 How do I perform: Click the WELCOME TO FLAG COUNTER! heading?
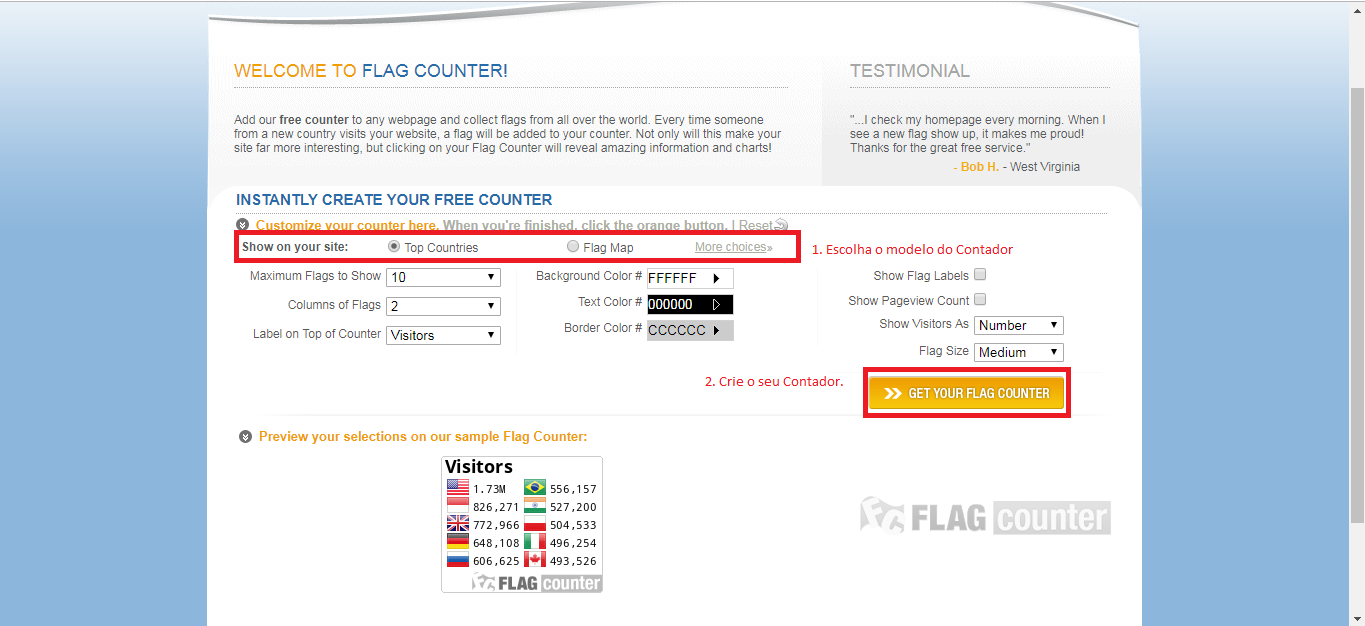pyautogui.click(x=371, y=71)
